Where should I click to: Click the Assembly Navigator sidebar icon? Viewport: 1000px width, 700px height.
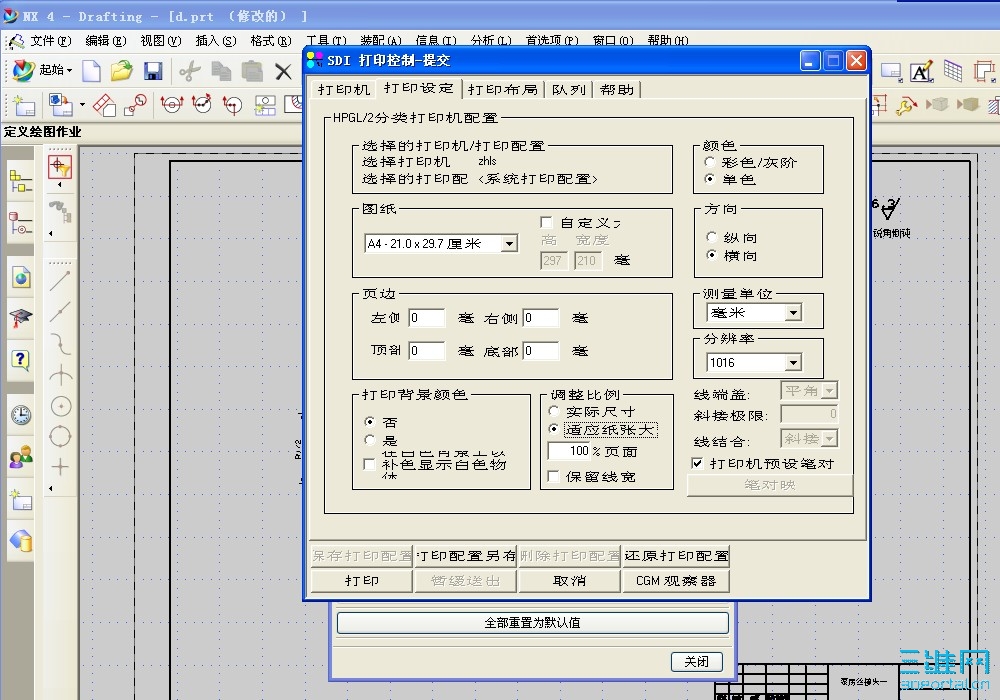[20, 181]
